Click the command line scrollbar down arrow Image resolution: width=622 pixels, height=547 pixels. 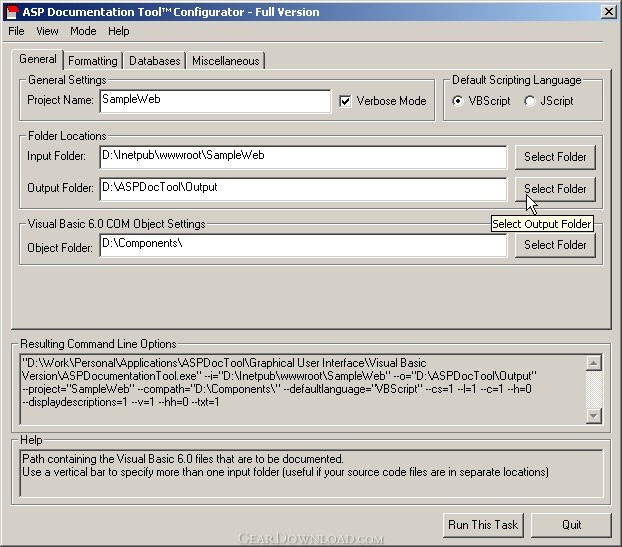coord(594,416)
